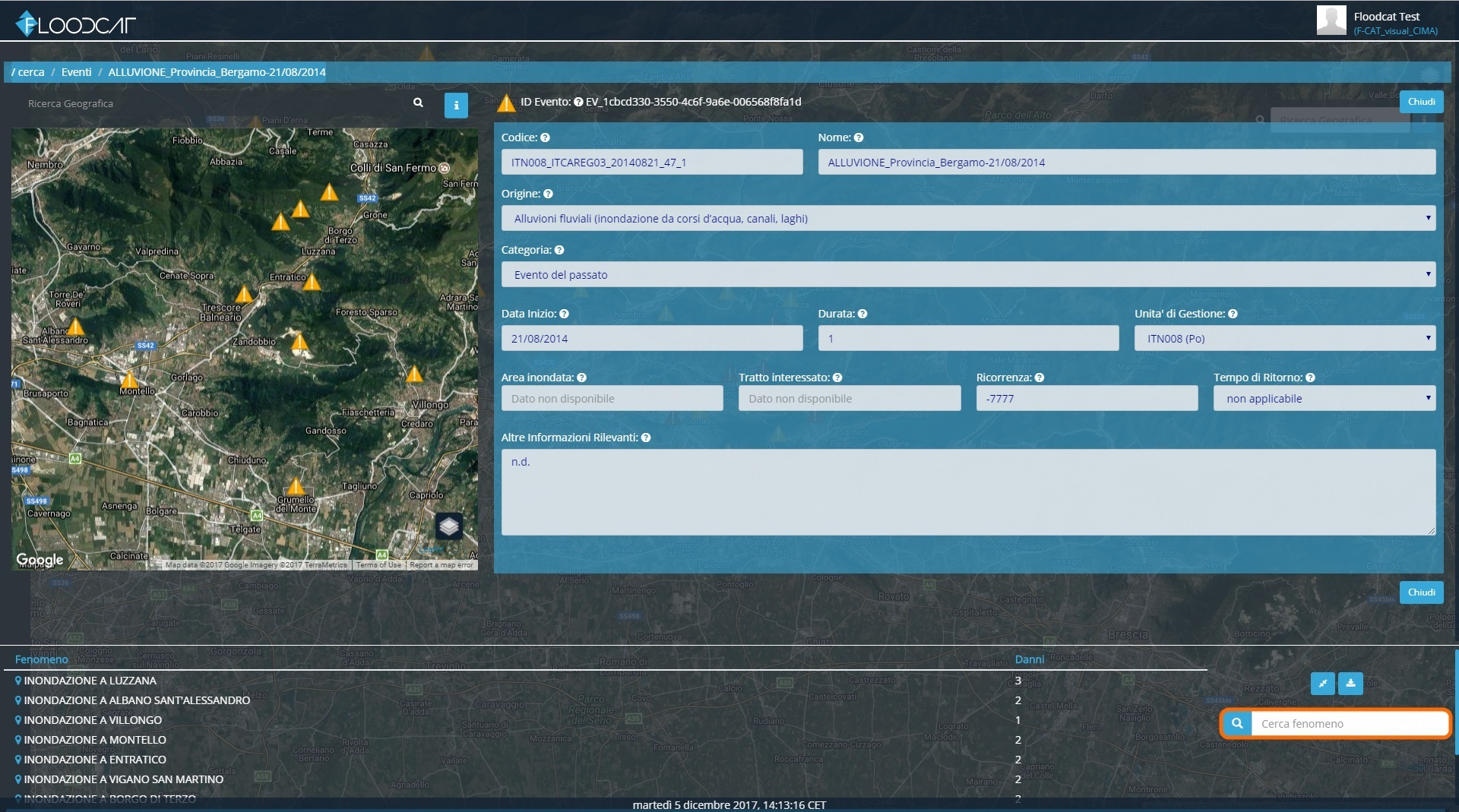The height and width of the screenshot is (812, 1459).
Task: Click the Ricerca Geografica magnifier icon
Action: pyautogui.click(x=418, y=103)
